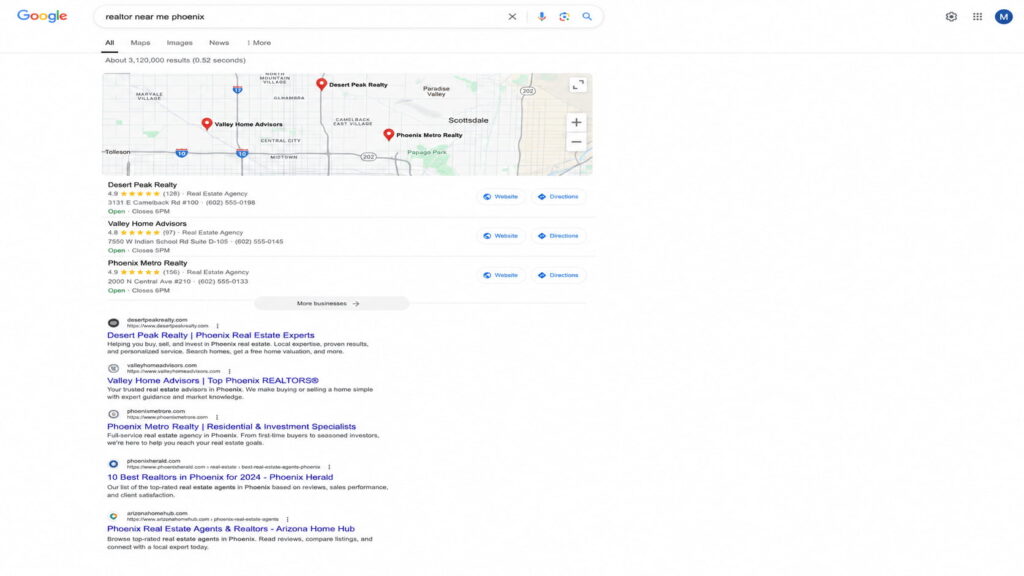Viewport: 1024px width, 576px height.
Task: Click the Paradise Valley map label
Action: pos(436,91)
